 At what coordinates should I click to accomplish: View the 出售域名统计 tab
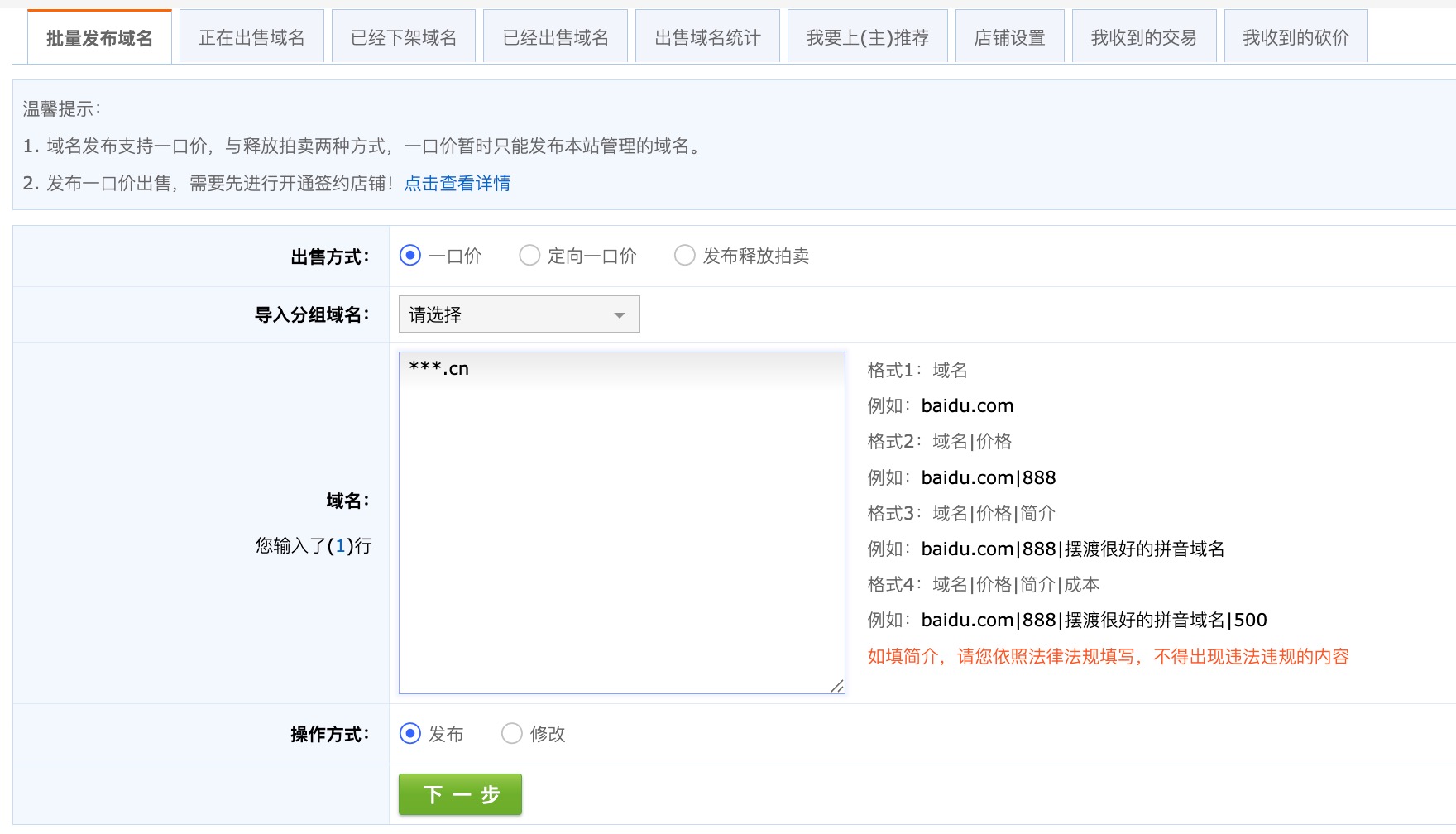[707, 37]
